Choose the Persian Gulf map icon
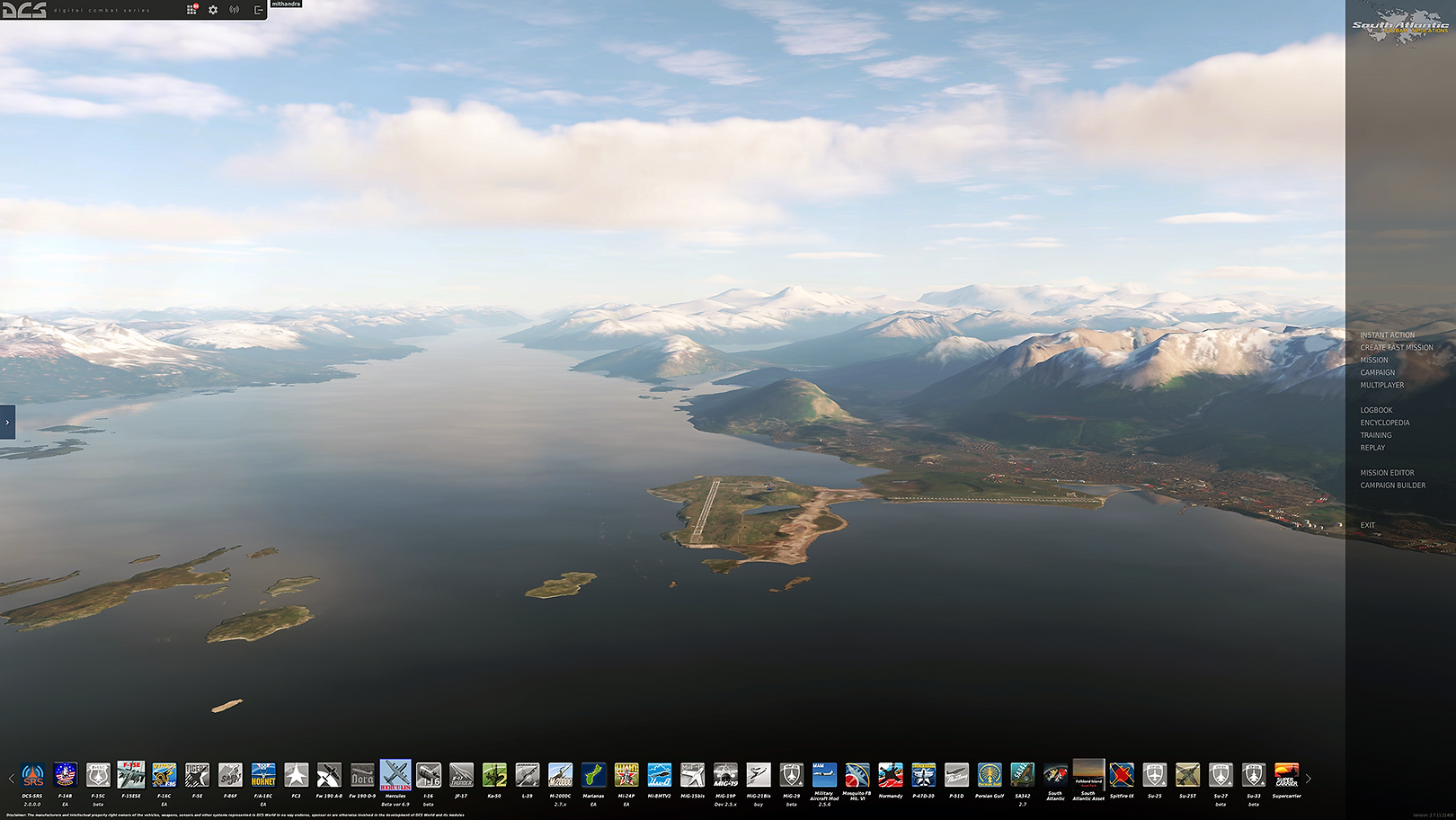The image size is (1456, 820). (990, 775)
